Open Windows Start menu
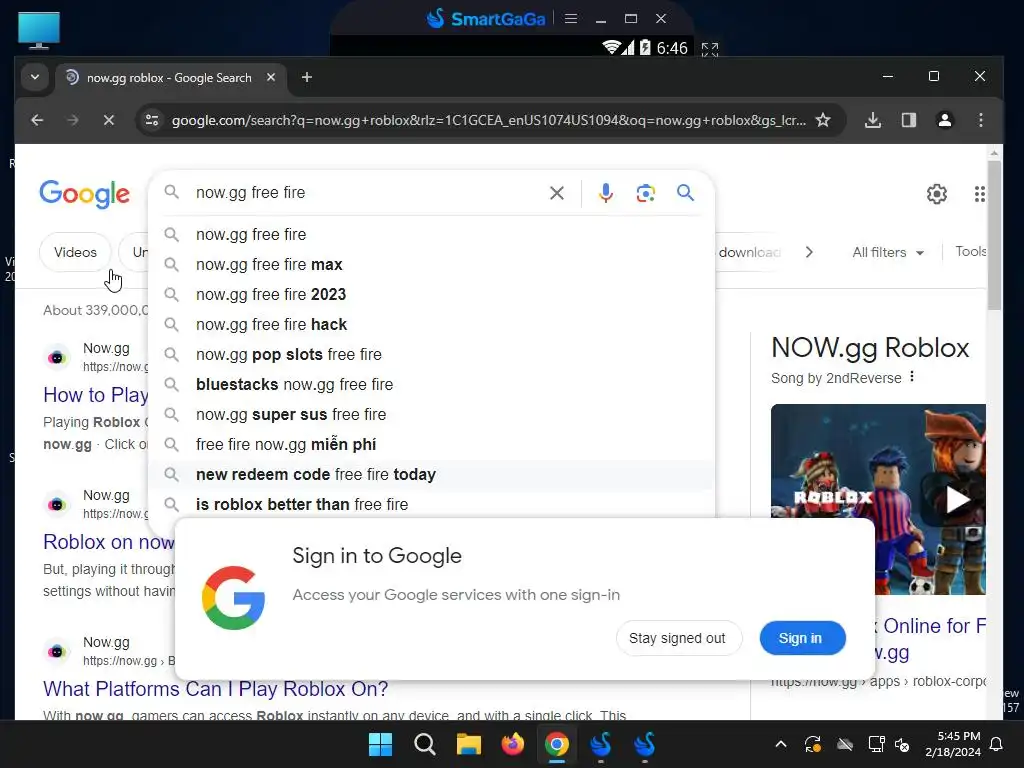1024x768 pixels. (380, 744)
